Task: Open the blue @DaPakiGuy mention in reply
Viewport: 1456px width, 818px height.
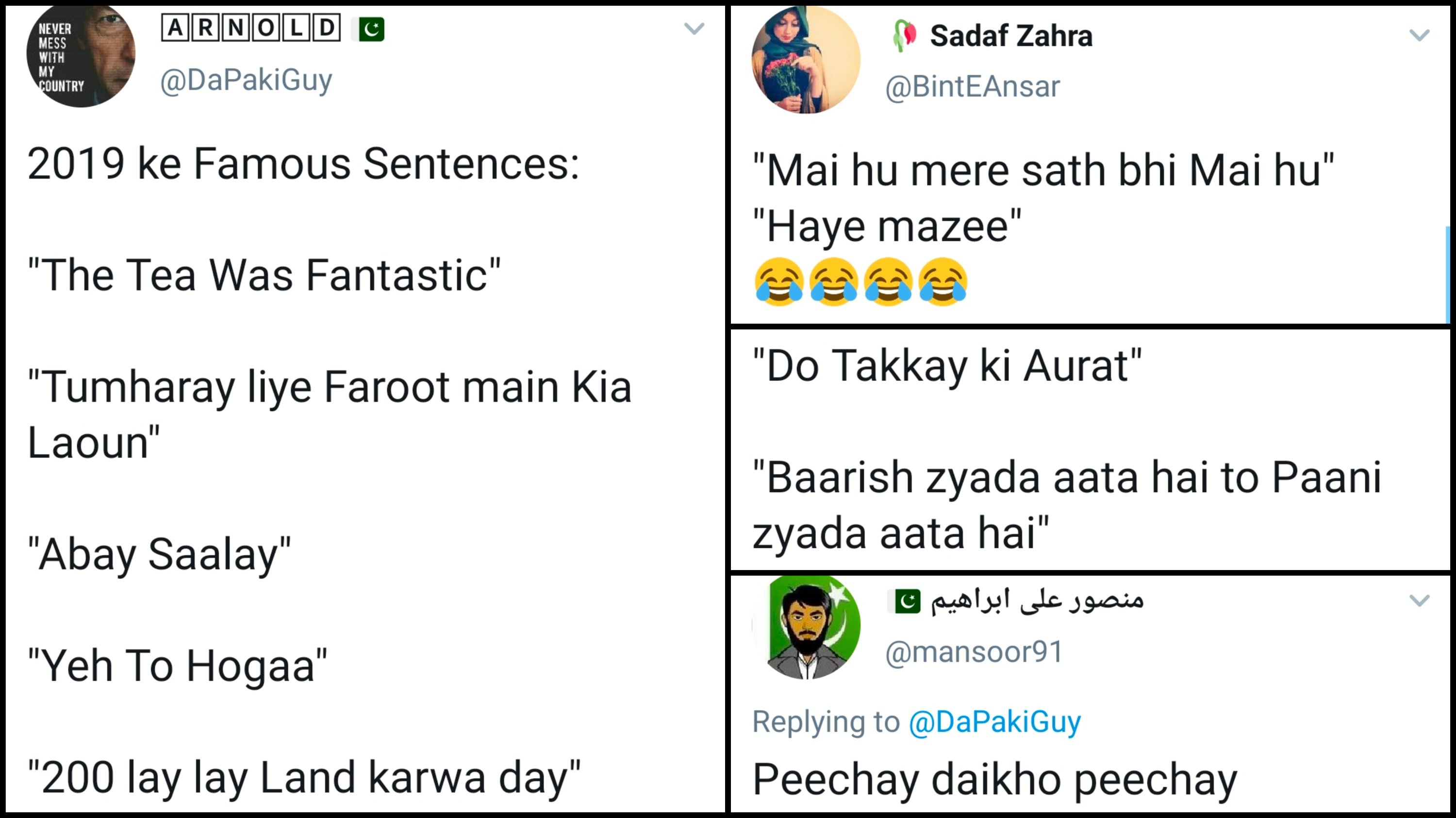Action: [x=995, y=722]
